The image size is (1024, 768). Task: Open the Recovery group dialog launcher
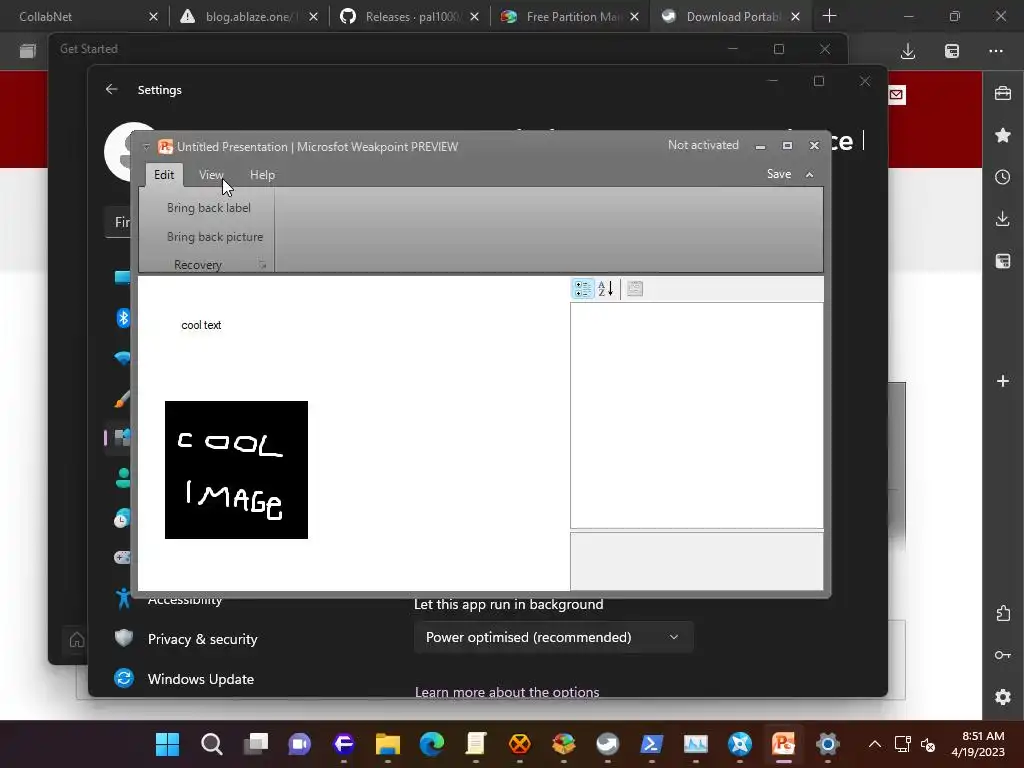point(263,264)
